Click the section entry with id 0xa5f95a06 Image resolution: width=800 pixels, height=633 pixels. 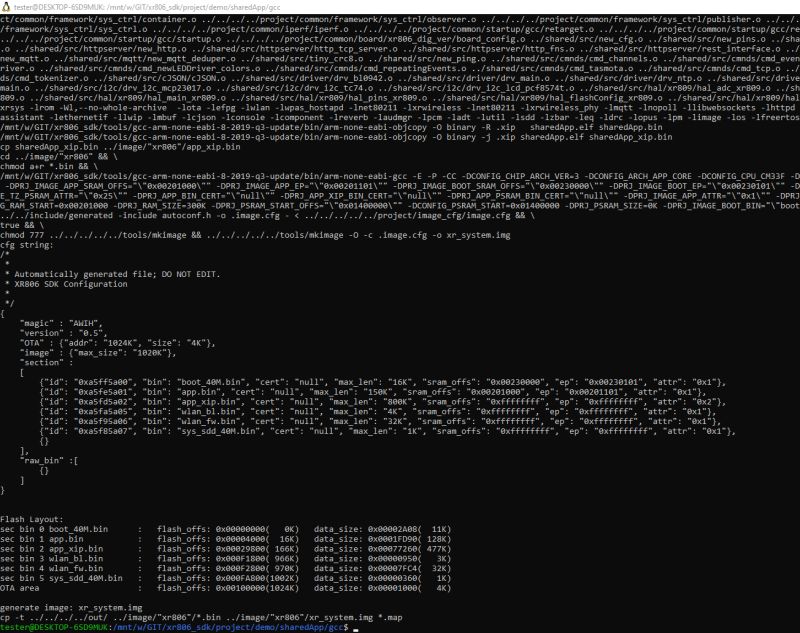click(380, 421)
